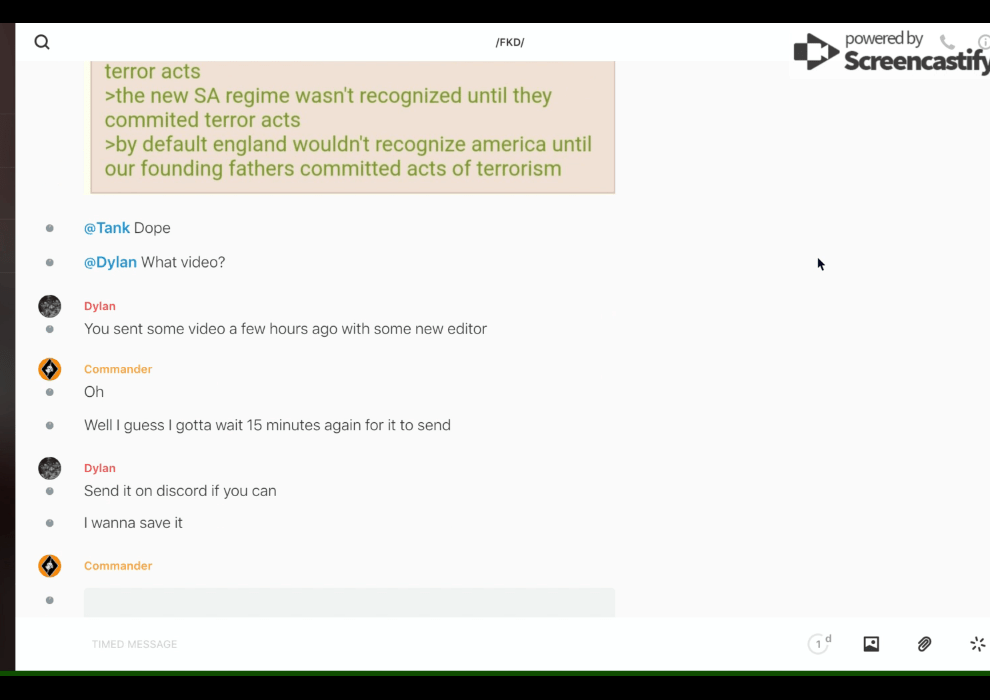Click the Dylan username above 'You sent some video'
Viewport: 990px width, 700px height.
[100, 306]
